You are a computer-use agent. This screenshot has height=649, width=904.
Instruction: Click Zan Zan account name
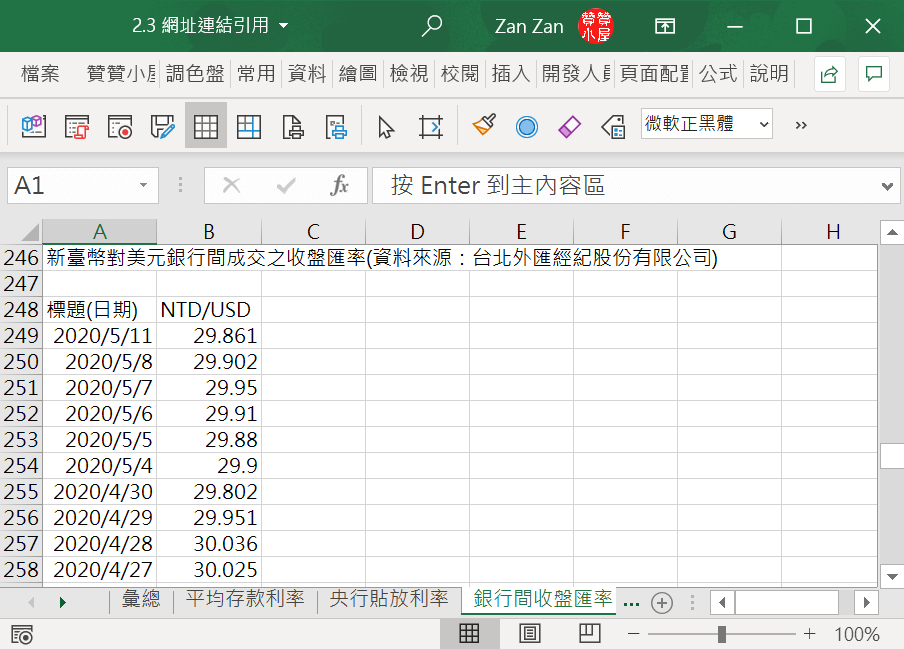click(x=529, y=27)
